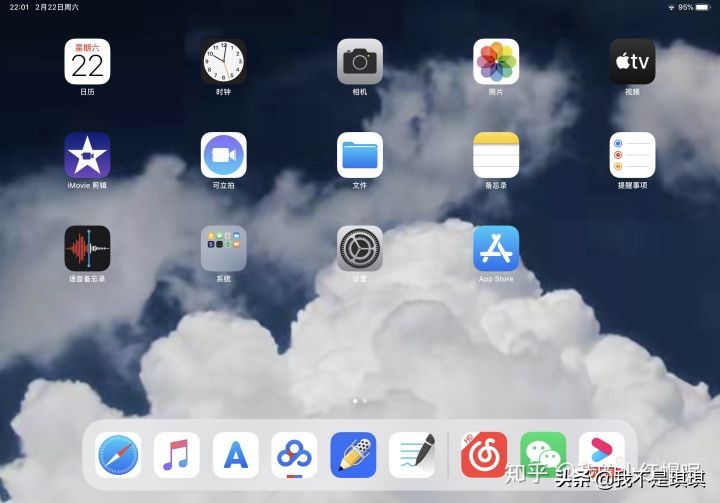Launch Notability in the dock
The width and height of the screenshot is (720, 503).
353,455
